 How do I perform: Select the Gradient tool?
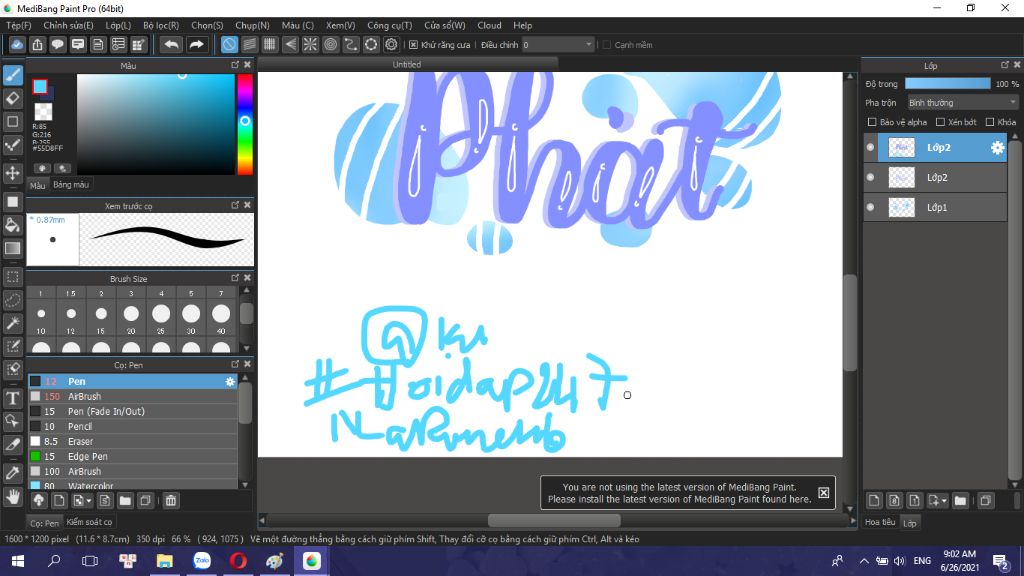pos(12,248)
